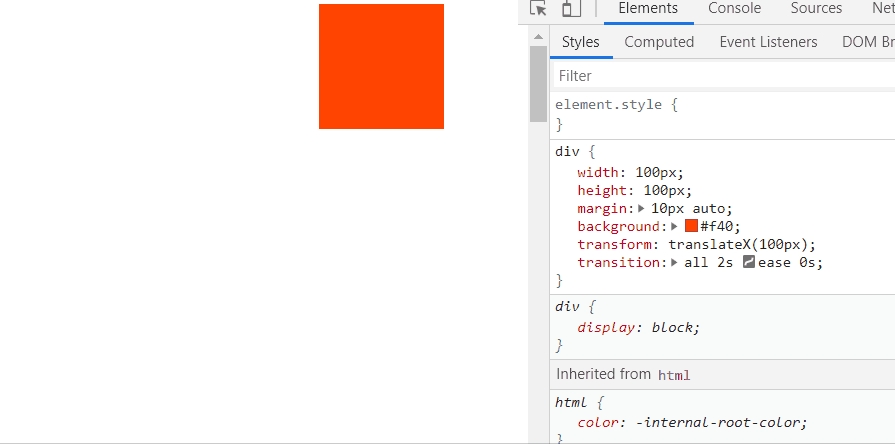The image size is (895, 444).
Task: Select the Elements panel tab
Action: pyautogui.click(x=648, y=9)
